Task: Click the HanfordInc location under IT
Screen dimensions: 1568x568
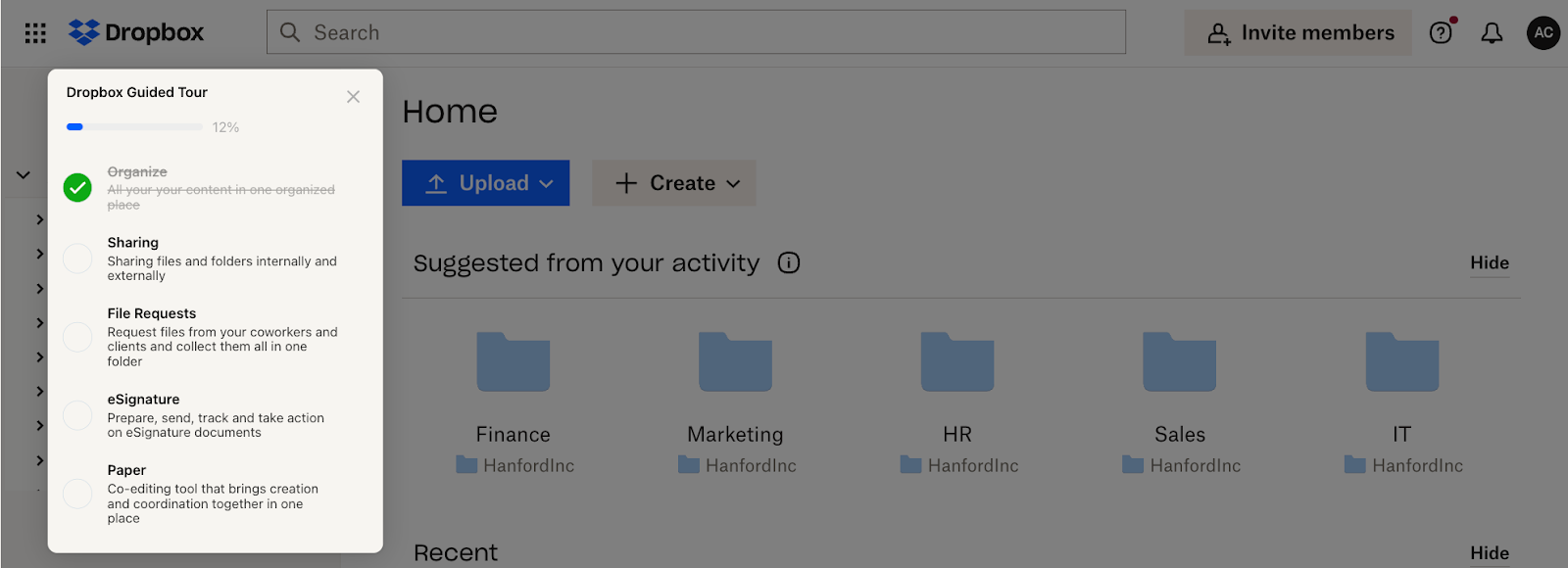Action: [1404, 465]
